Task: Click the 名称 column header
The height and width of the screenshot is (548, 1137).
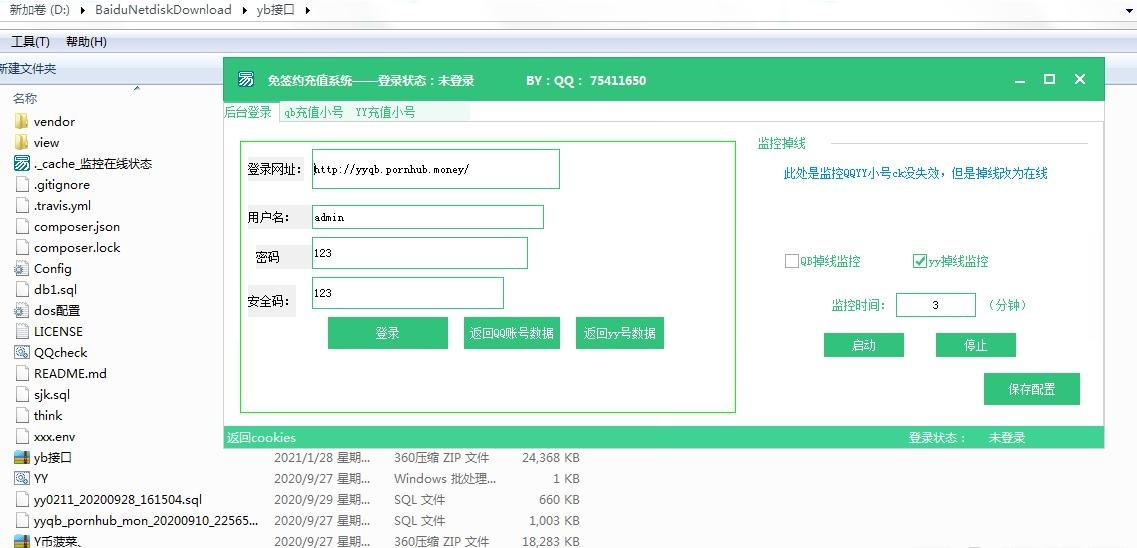Action: (25, 99)
